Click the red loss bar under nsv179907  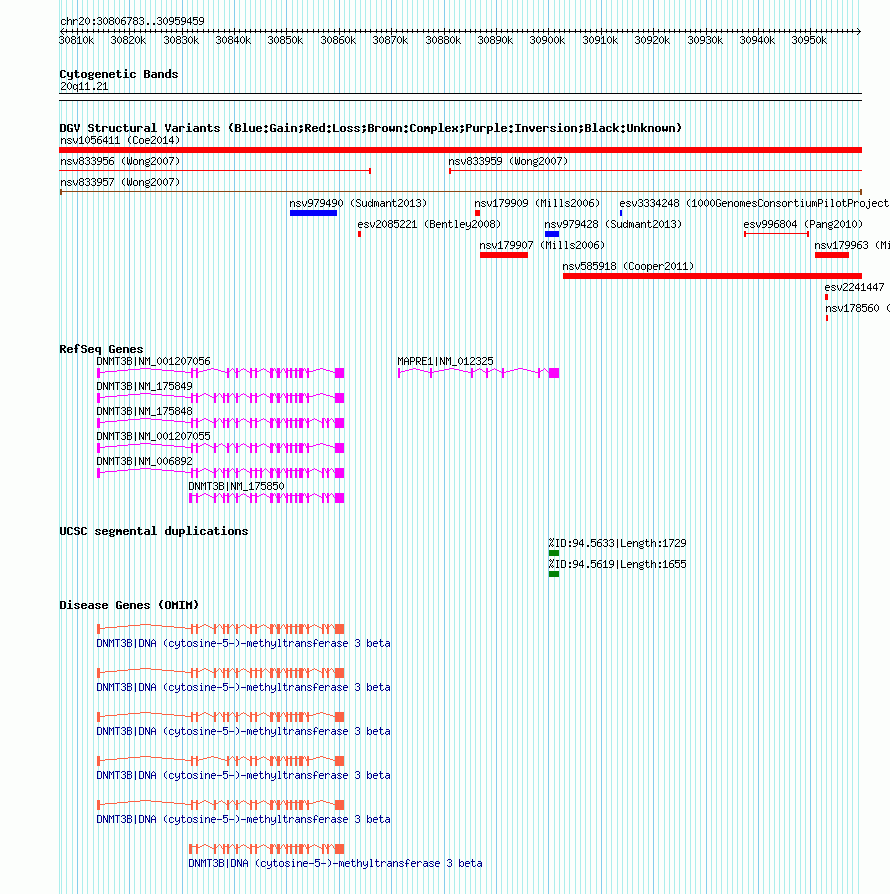point(504,255)
